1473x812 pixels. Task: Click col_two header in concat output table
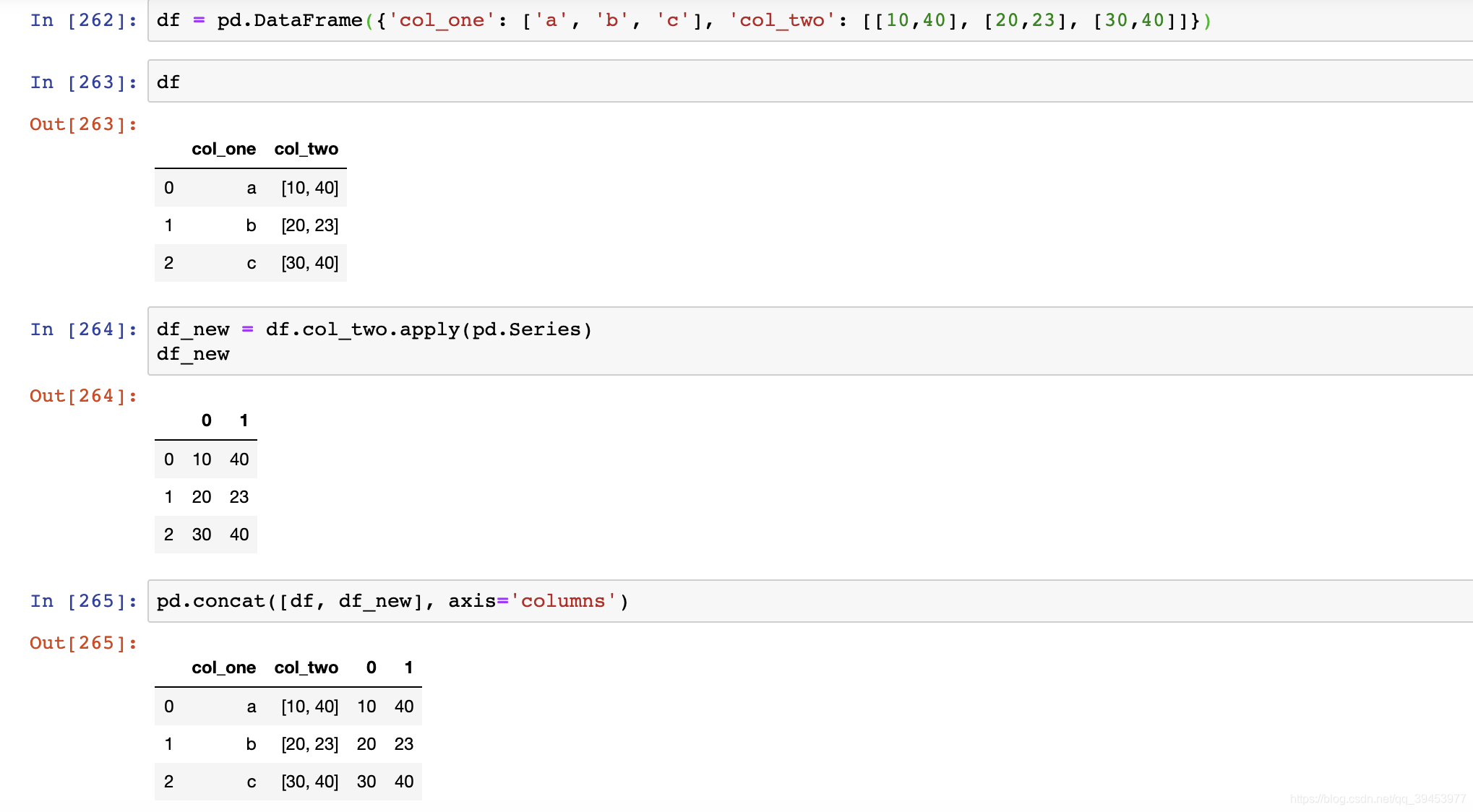pyautogui.click(x=306, y=668)
